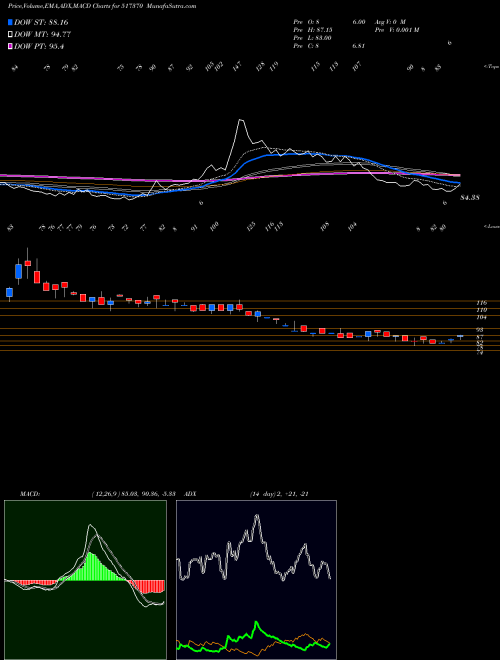Select the DOW MT: 94.77 label
Viewport: 500px width, 660px height.
click(42, 35)
